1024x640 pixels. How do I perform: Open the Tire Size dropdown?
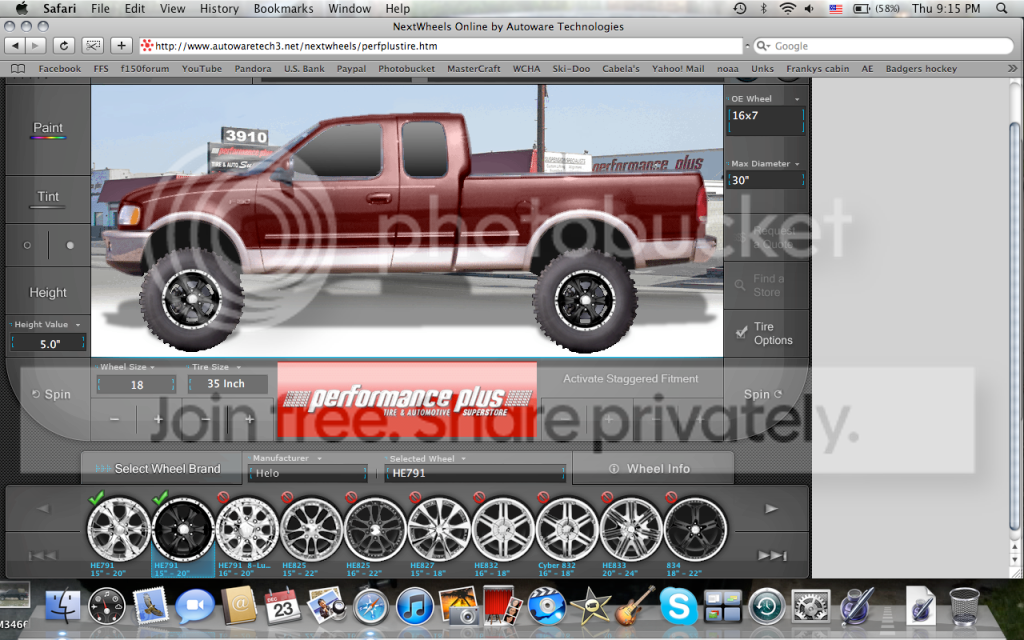[238, 367]
